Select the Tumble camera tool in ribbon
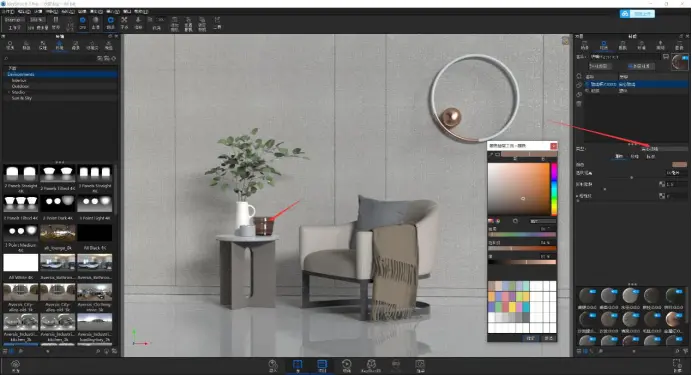This screenshot has width=692, height=375. 110,22
